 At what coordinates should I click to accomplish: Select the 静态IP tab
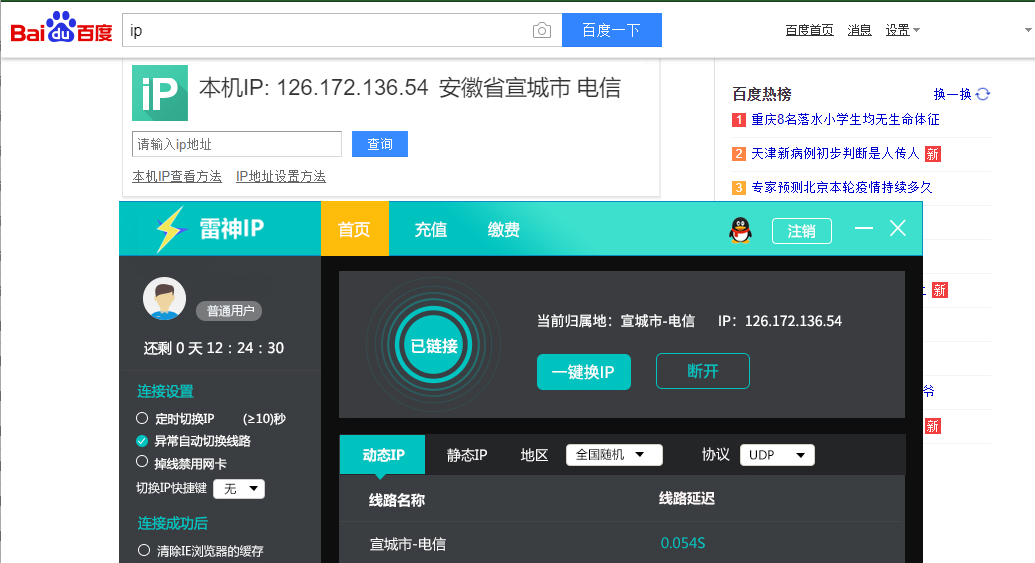(x=467, y=455)
